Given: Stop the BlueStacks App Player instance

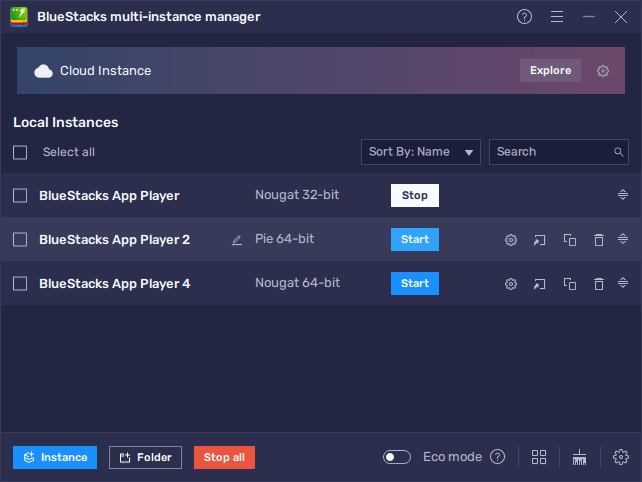Looking at the screenshot, I should pyautogui.click(x=415, y=195).
